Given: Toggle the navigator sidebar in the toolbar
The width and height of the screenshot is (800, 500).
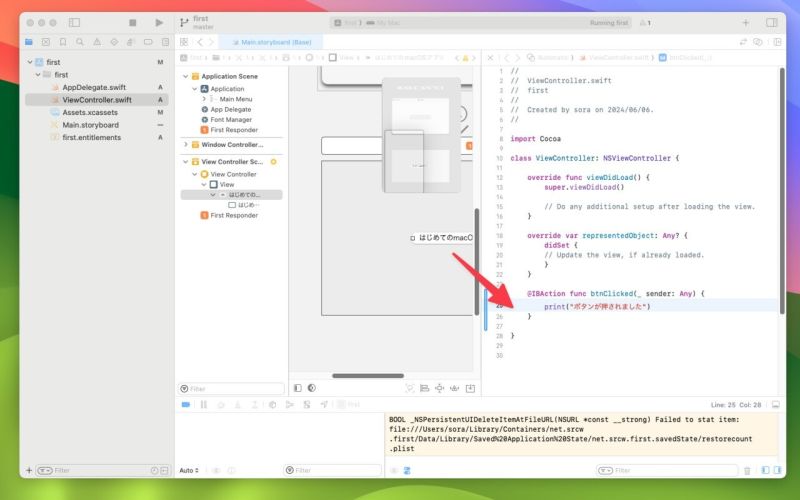Looking at the screenshot, I should pyautogui.click(x=74, y=22).
